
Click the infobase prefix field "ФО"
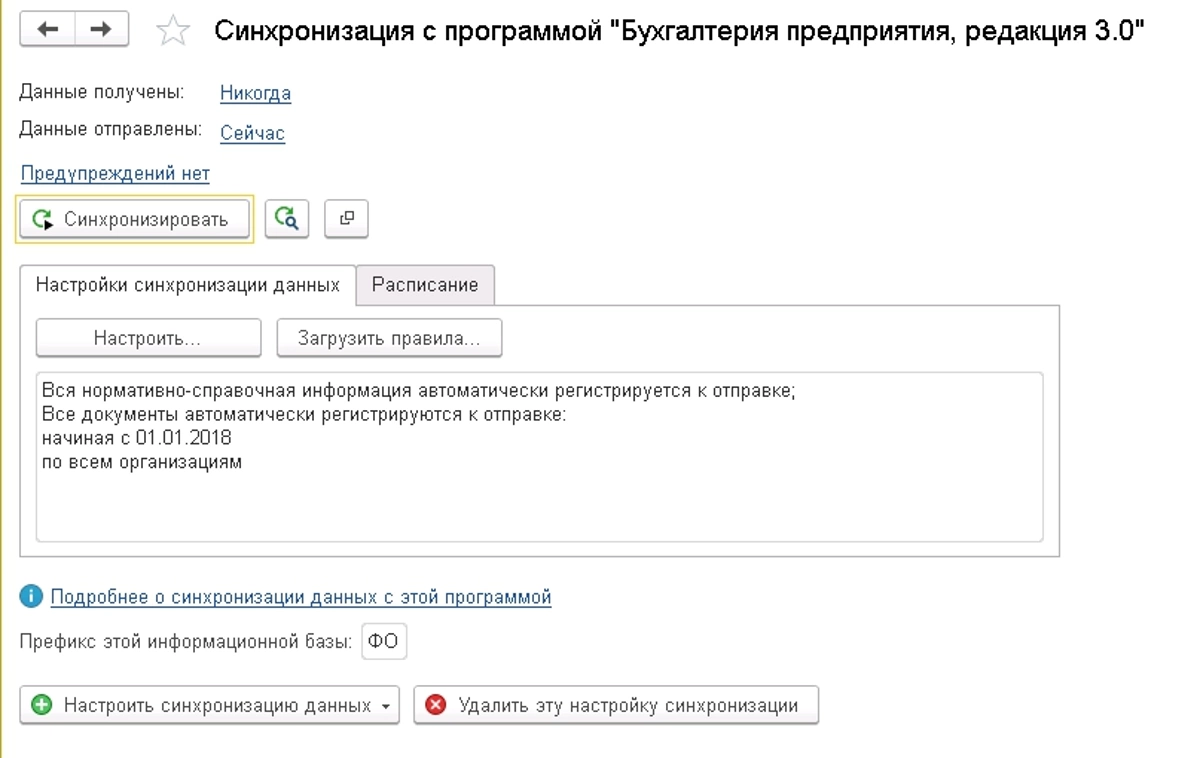point(384,642)
